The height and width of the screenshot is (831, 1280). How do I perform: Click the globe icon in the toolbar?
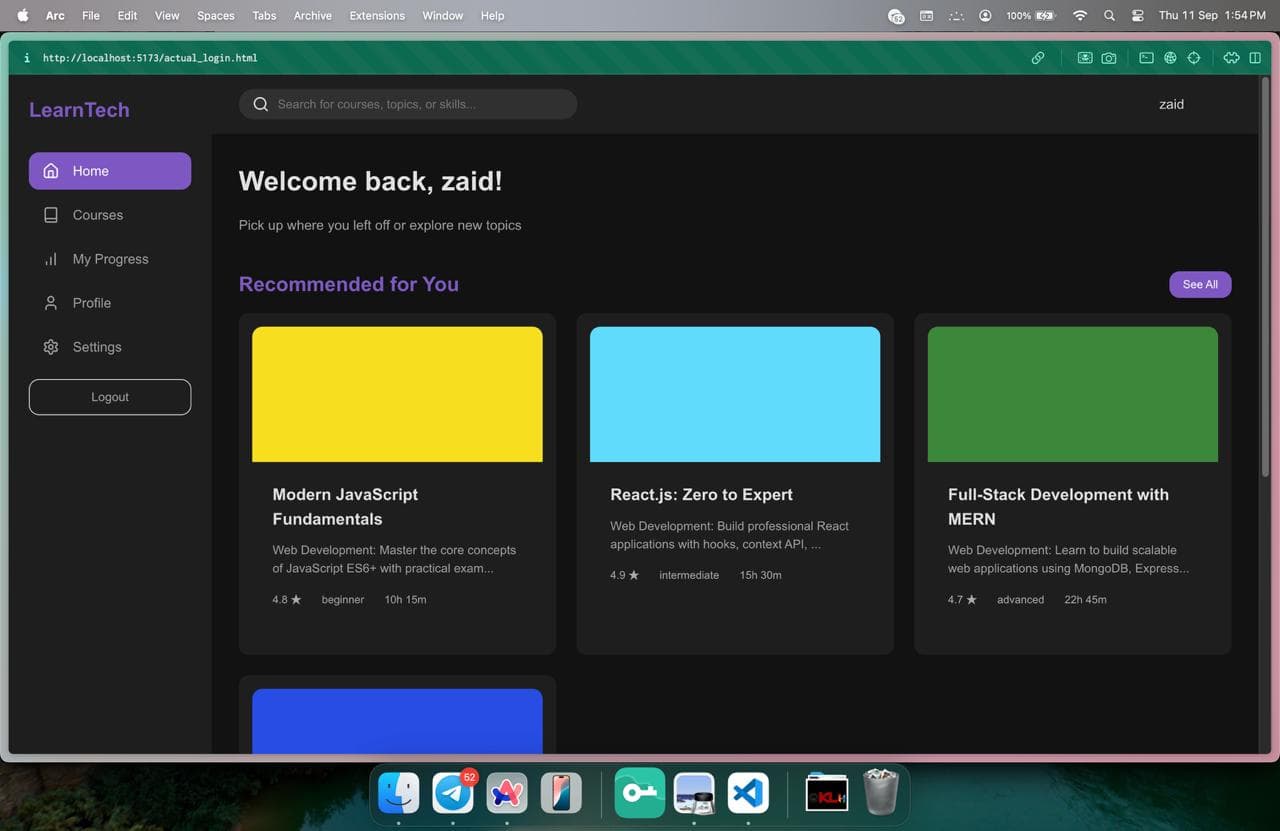pyautogui.click(x=1170, y=58)
